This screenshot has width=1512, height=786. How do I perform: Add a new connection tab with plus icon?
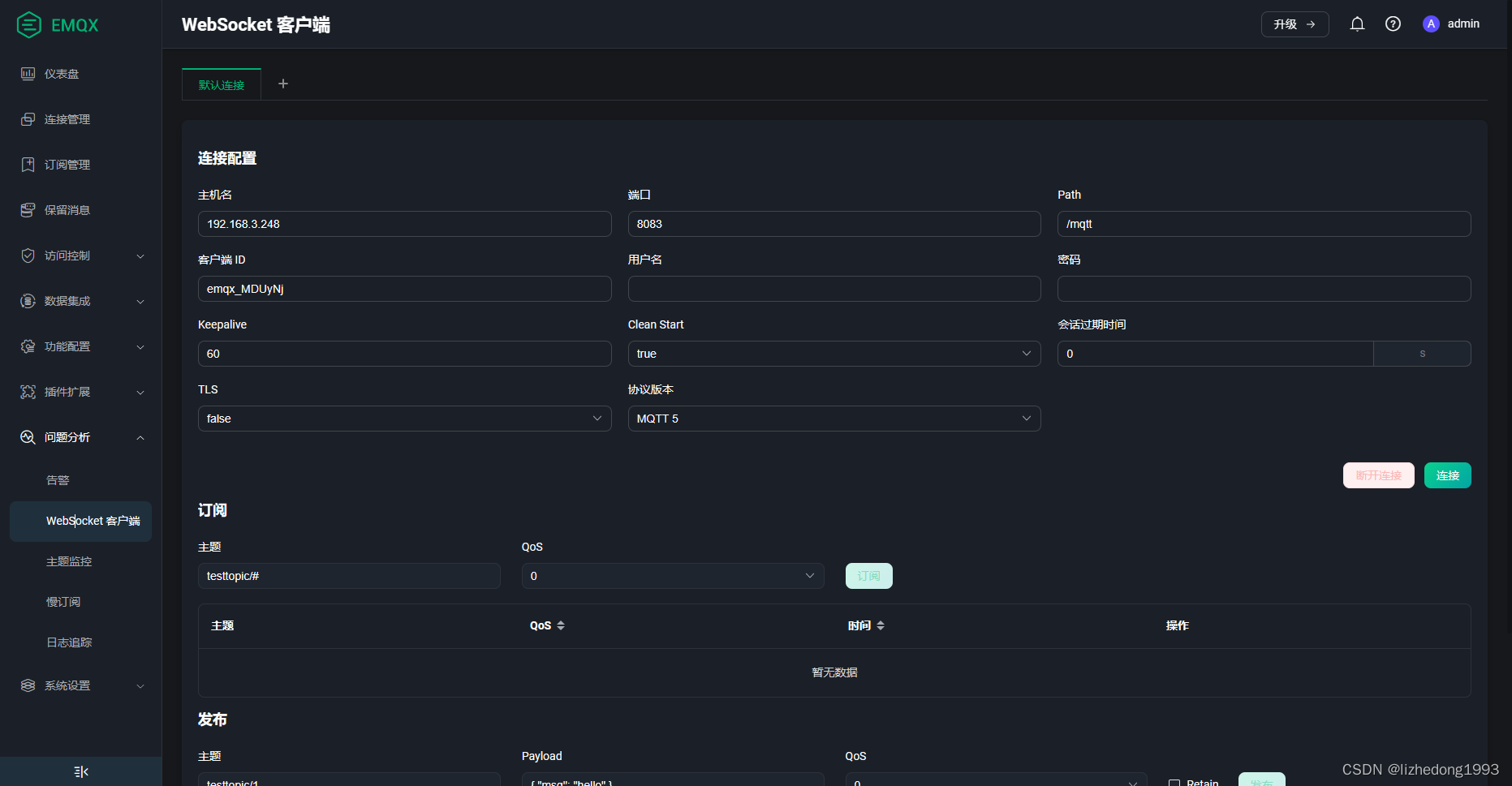pyautogui.click(x=283, y=84)
